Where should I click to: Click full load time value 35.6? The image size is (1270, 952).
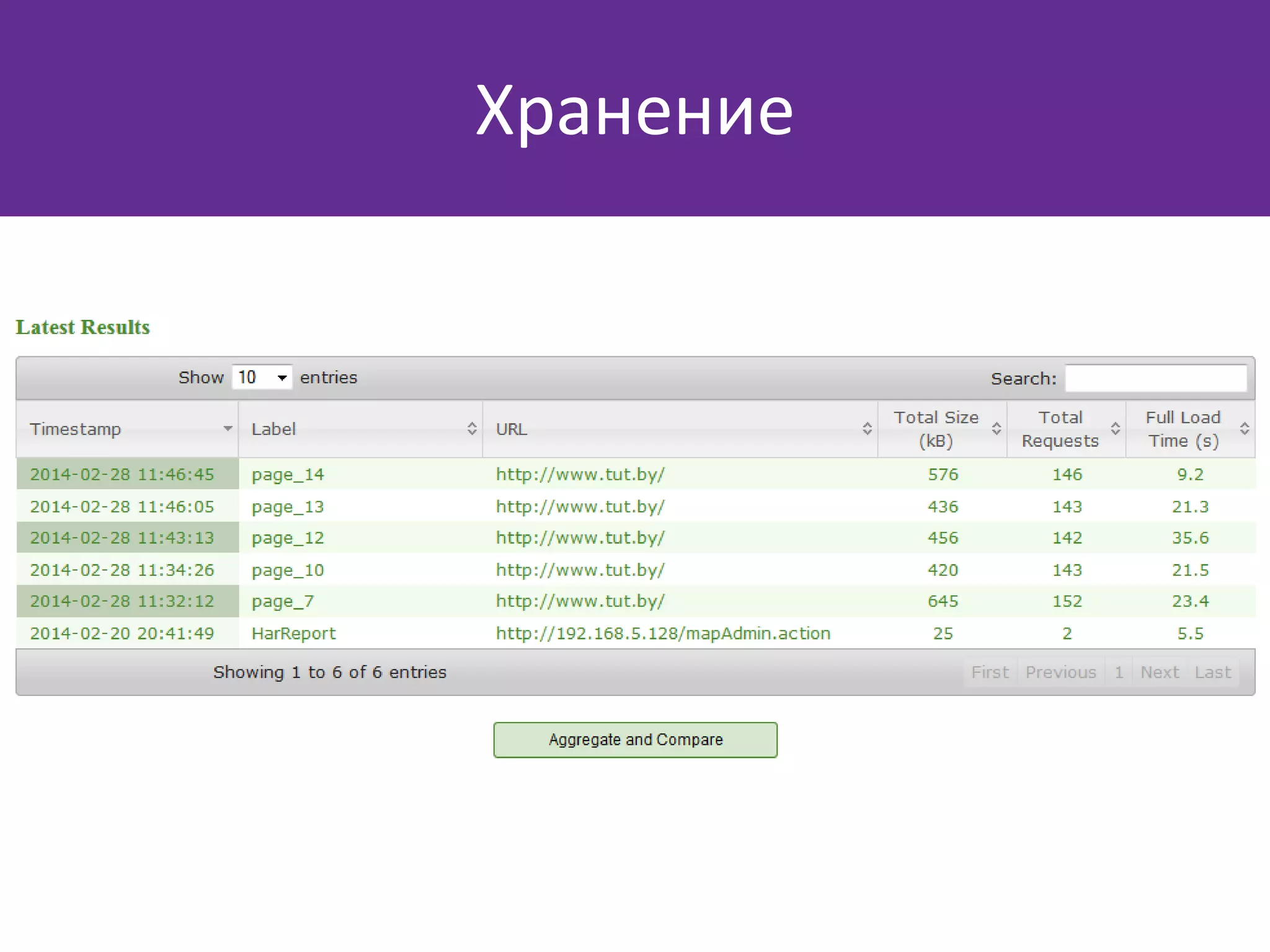click(x=1191, y=538)
